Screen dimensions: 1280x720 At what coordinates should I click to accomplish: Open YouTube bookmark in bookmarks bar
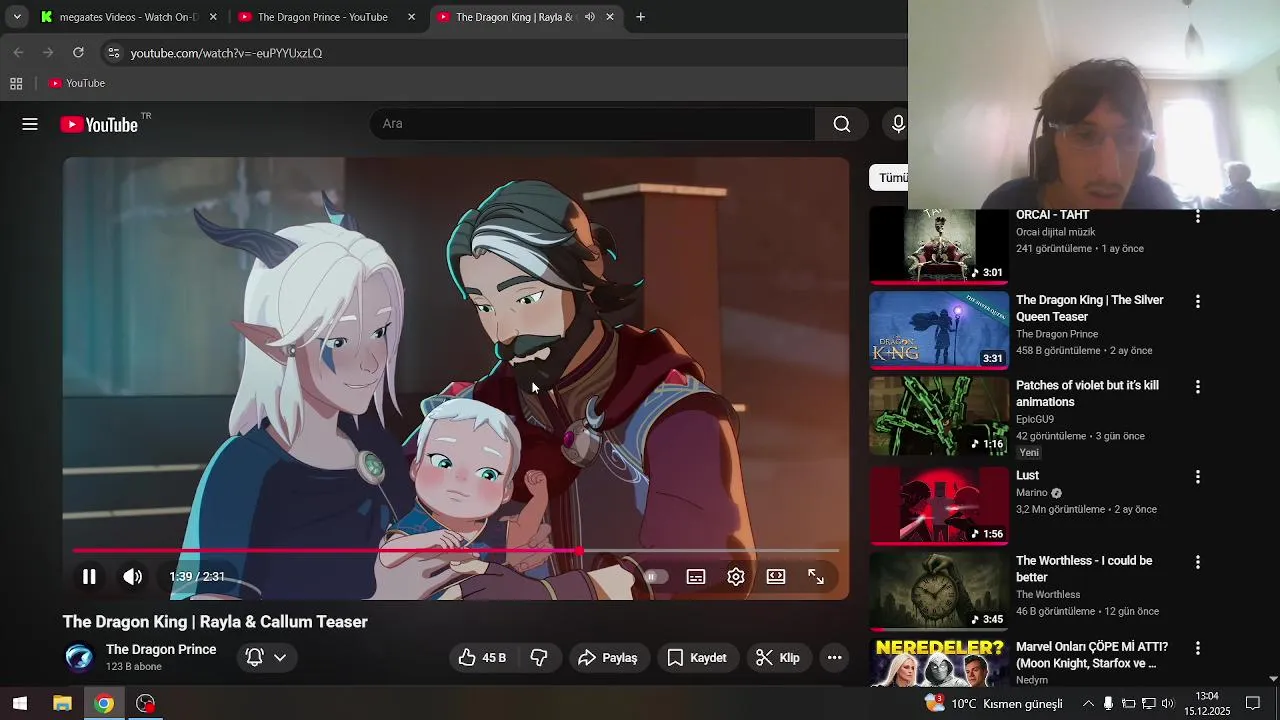[x=77, y=83]
